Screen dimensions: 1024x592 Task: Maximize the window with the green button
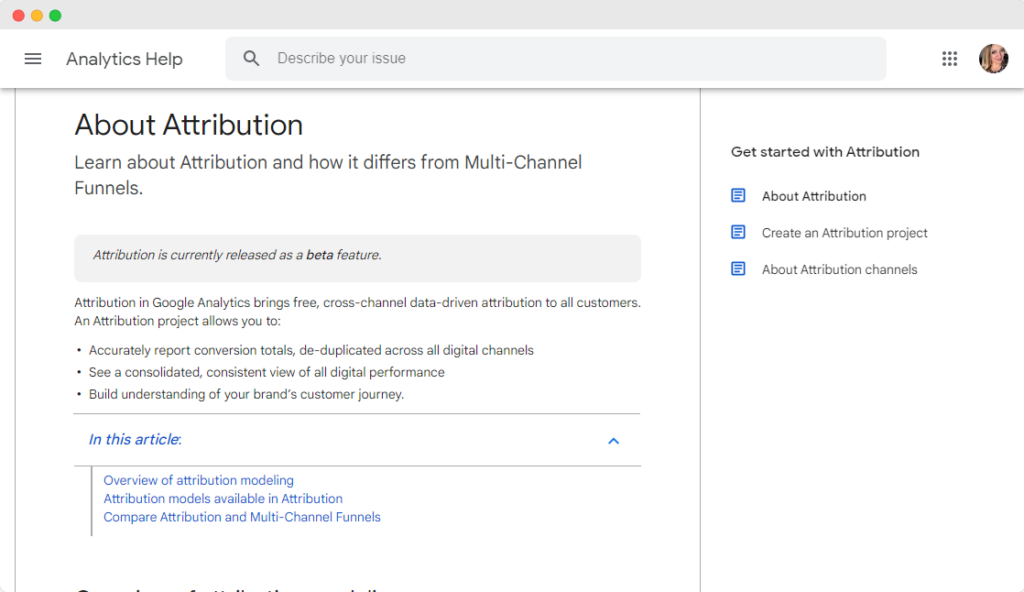[55, 15]
